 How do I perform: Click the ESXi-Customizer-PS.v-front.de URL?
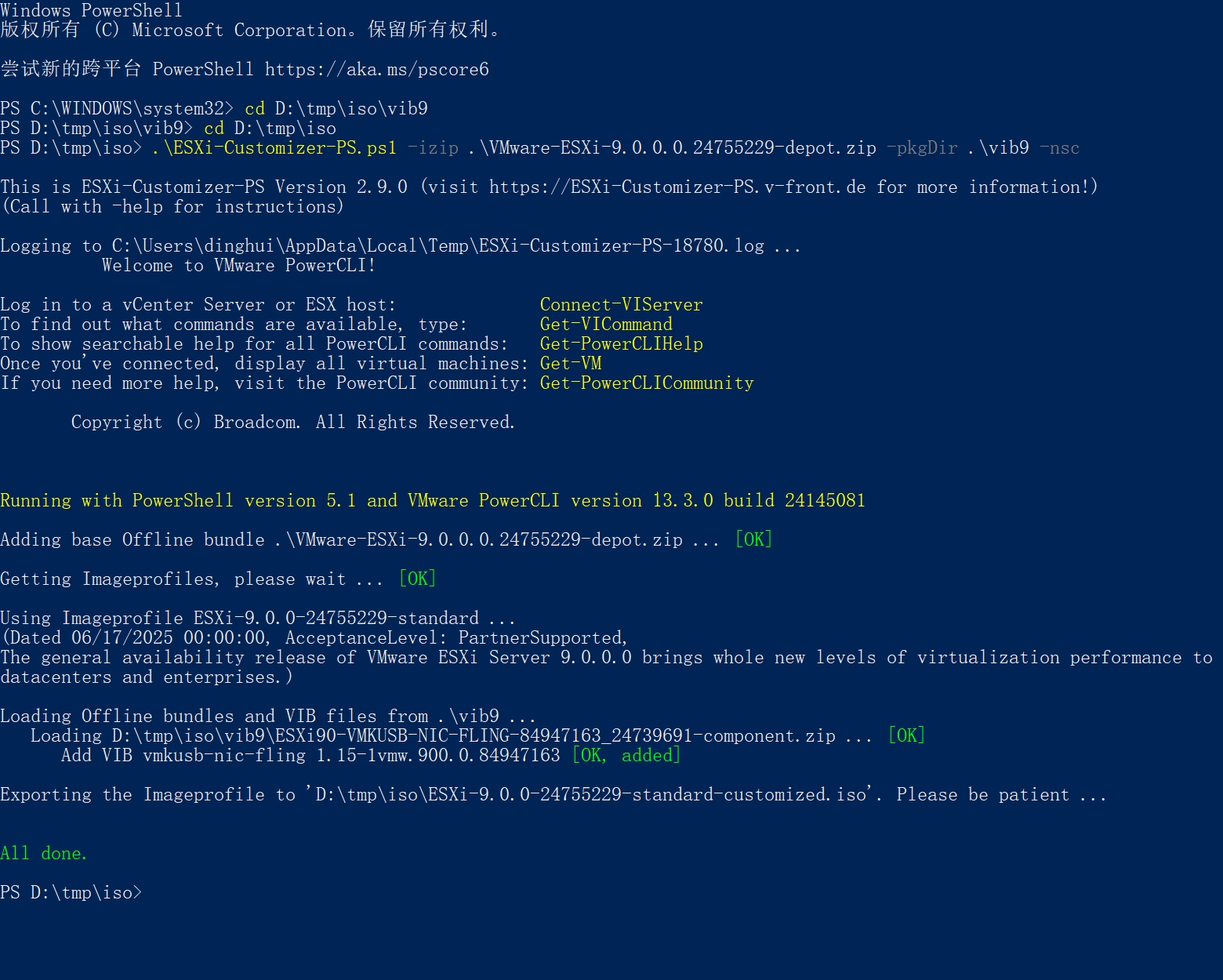coord(677,187)
